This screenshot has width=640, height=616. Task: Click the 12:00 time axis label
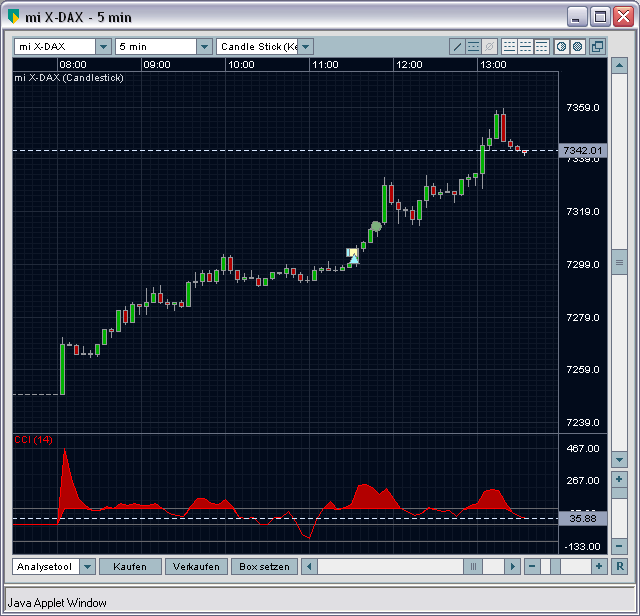pyautogui.click(x=409, y=64)
